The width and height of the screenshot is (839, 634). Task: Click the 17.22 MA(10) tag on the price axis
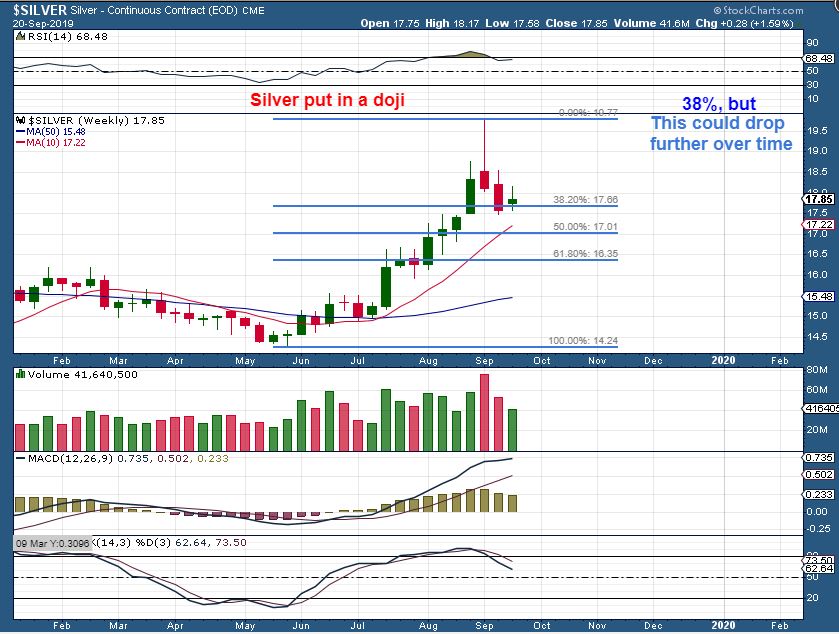pyautogui.click(x=819, y=225)
